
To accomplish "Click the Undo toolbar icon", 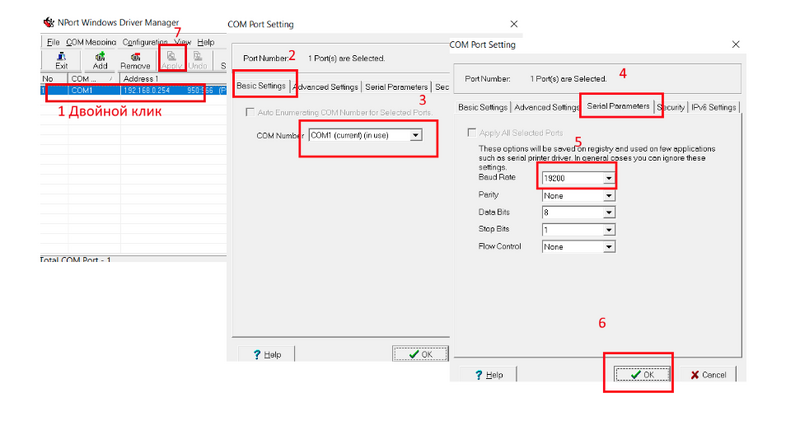I will pos(197,60).
